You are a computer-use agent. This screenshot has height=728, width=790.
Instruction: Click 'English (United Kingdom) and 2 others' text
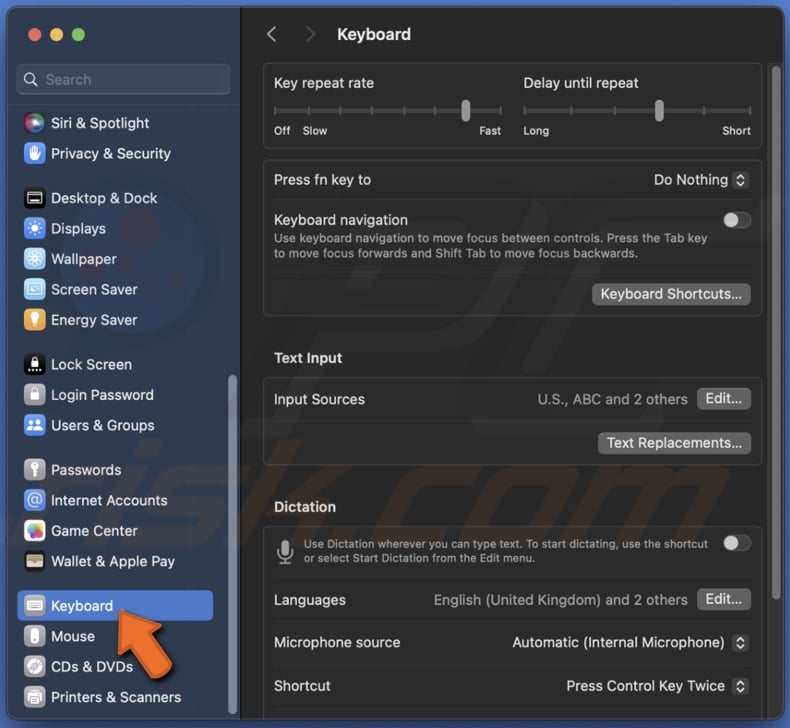tap(560, 600)
